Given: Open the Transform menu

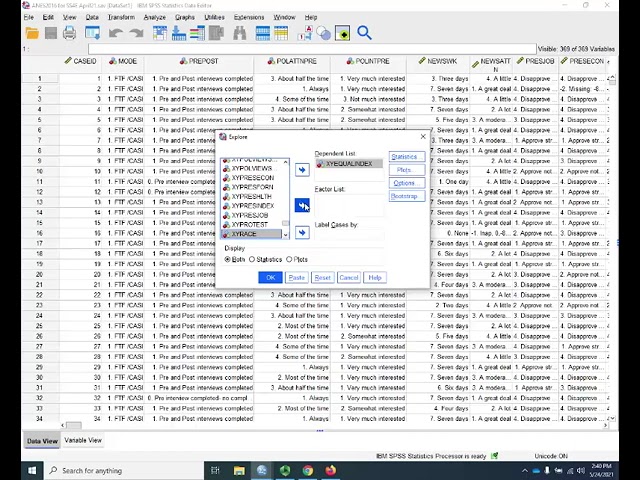Looking at the screenshot, I should [x=121, y=17].
